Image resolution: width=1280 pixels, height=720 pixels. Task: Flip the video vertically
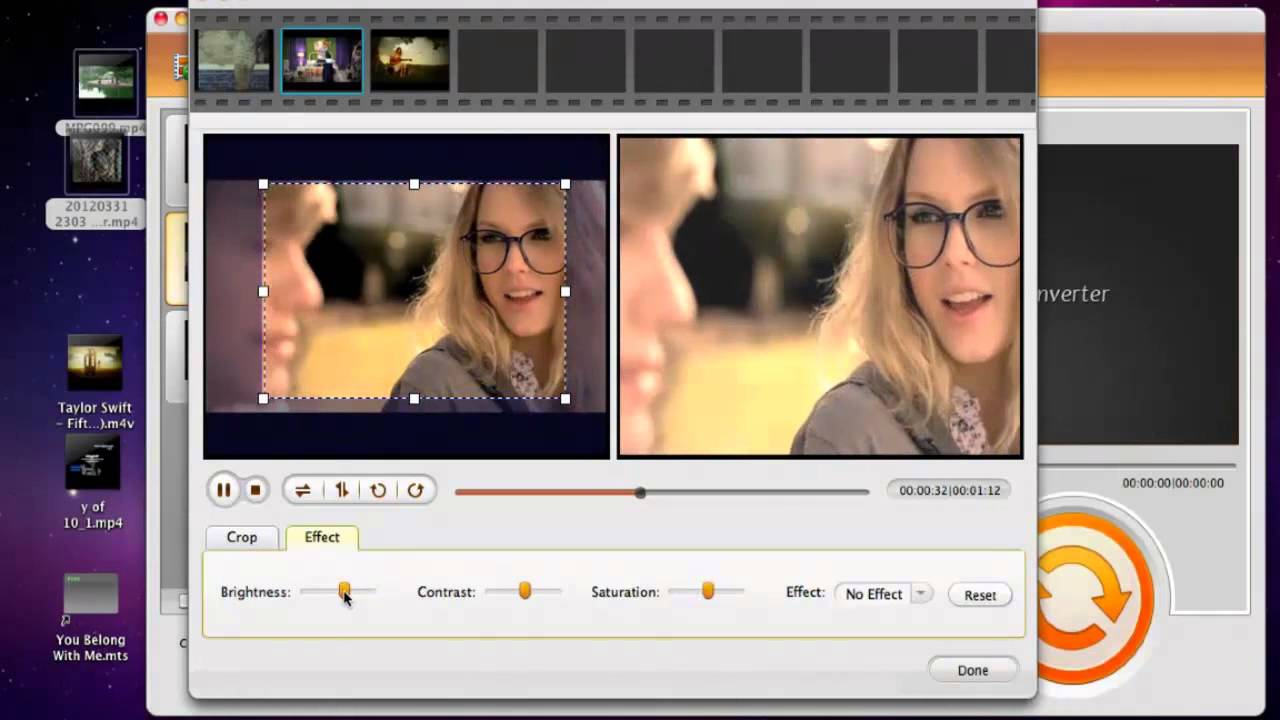click(341, 490)
